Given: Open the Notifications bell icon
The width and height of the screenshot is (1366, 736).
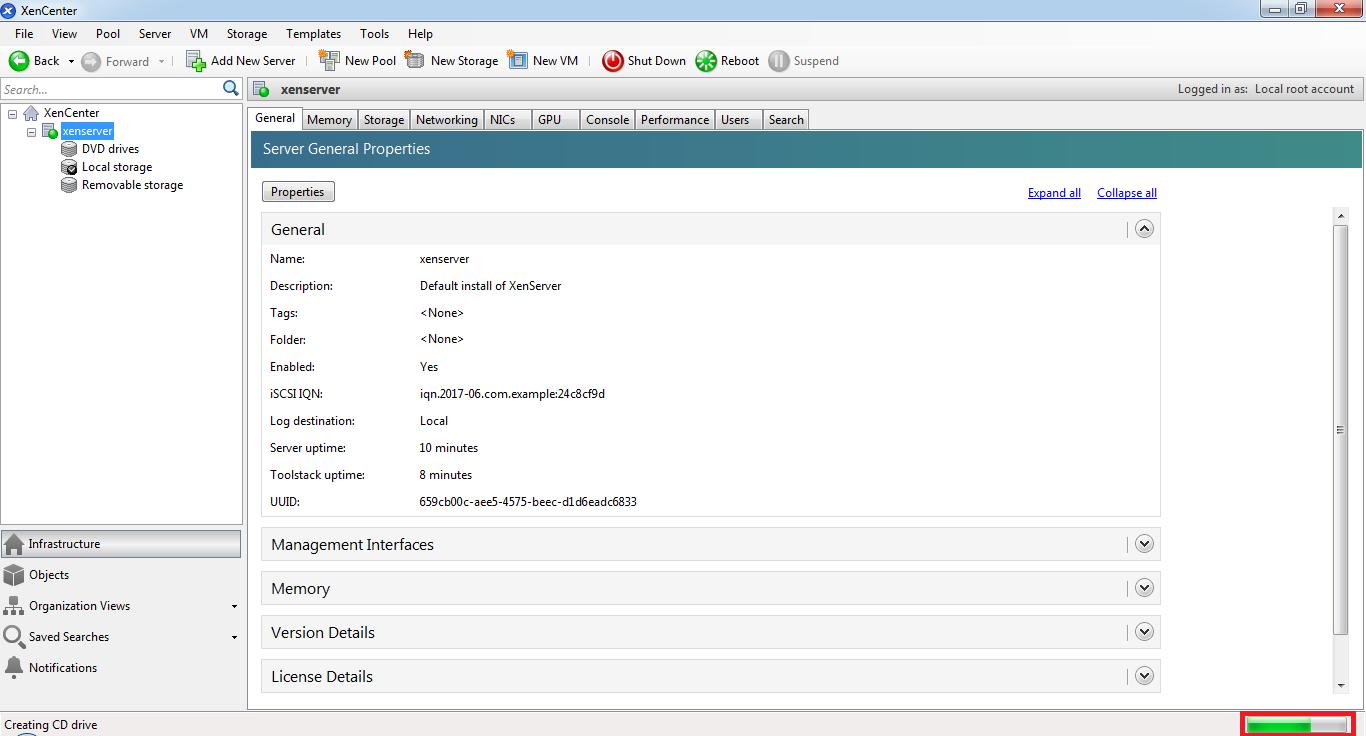Looking at the screenshot, I should [x=14, y=667].
